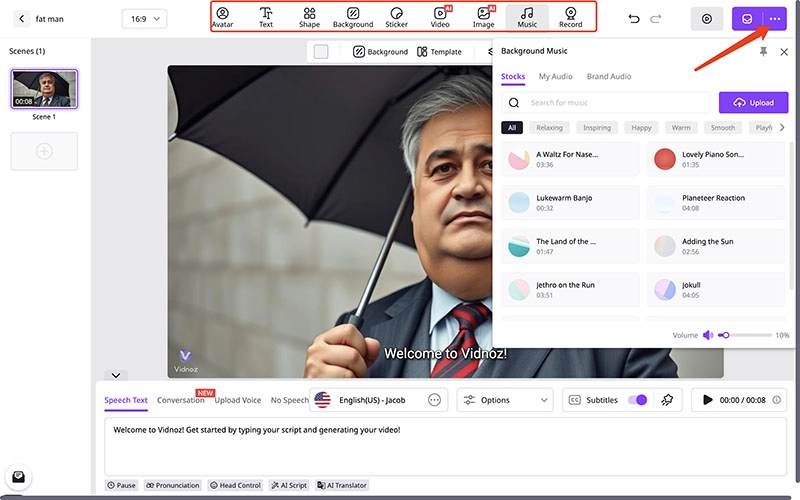Screen dimensions: 800x500
Task: Expand the Options dropdown
Action: [x=505, y=400]
